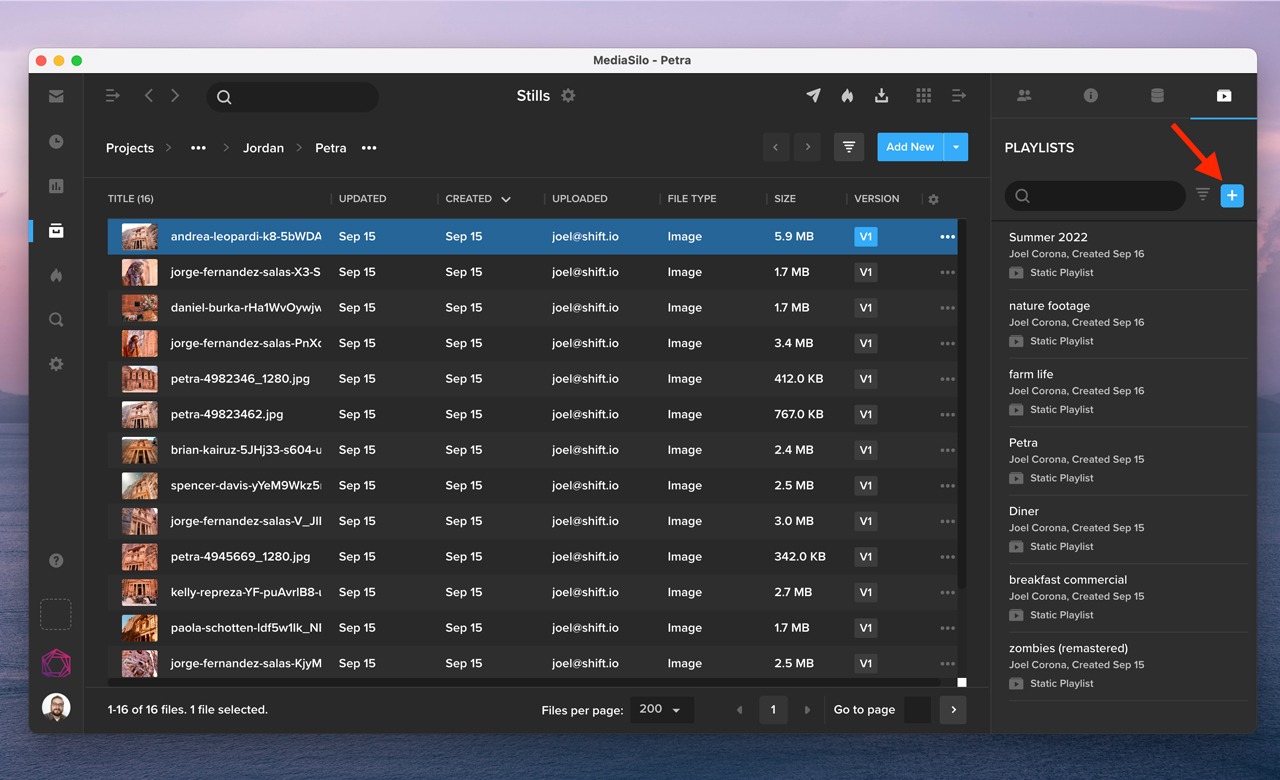The height and width of the screenshot is (780, 1280).
Task: Click the download icon in top toolbar
Action: click(881, 96)
